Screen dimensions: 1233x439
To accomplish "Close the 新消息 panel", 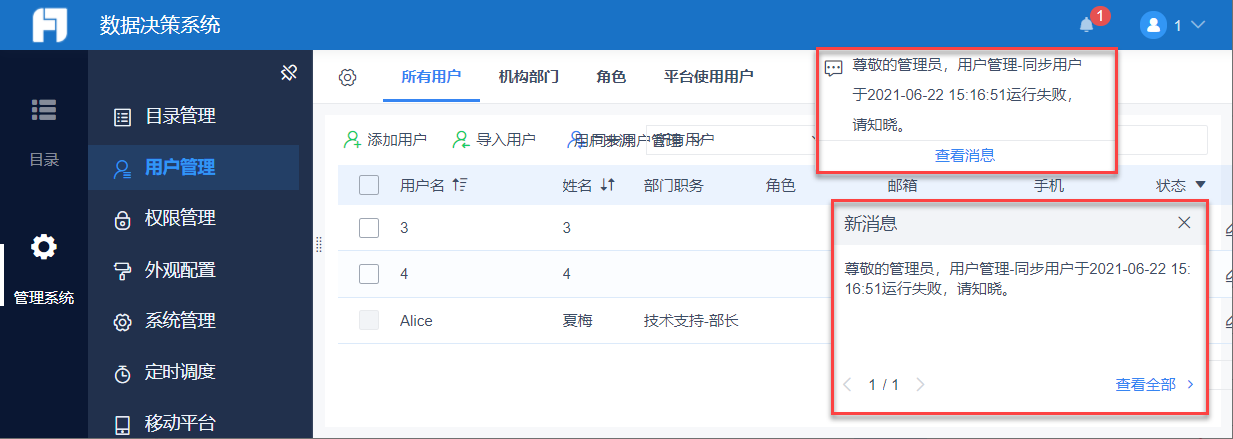I will (x=1184, y=223).
